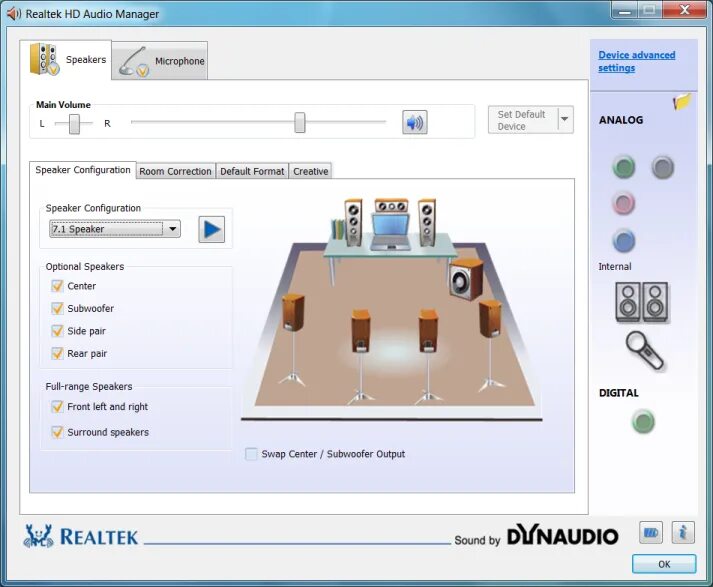Screen dimensions: 713x587
Task: Click the Dynaudio logo
Action: pyautogui.click(x=562, y=535)
